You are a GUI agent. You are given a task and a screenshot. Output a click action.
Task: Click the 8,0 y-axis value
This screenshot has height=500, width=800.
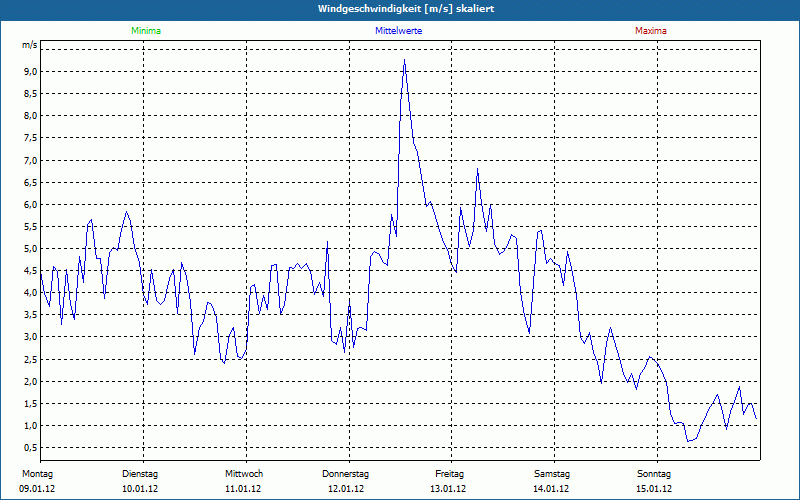point(31,116)
